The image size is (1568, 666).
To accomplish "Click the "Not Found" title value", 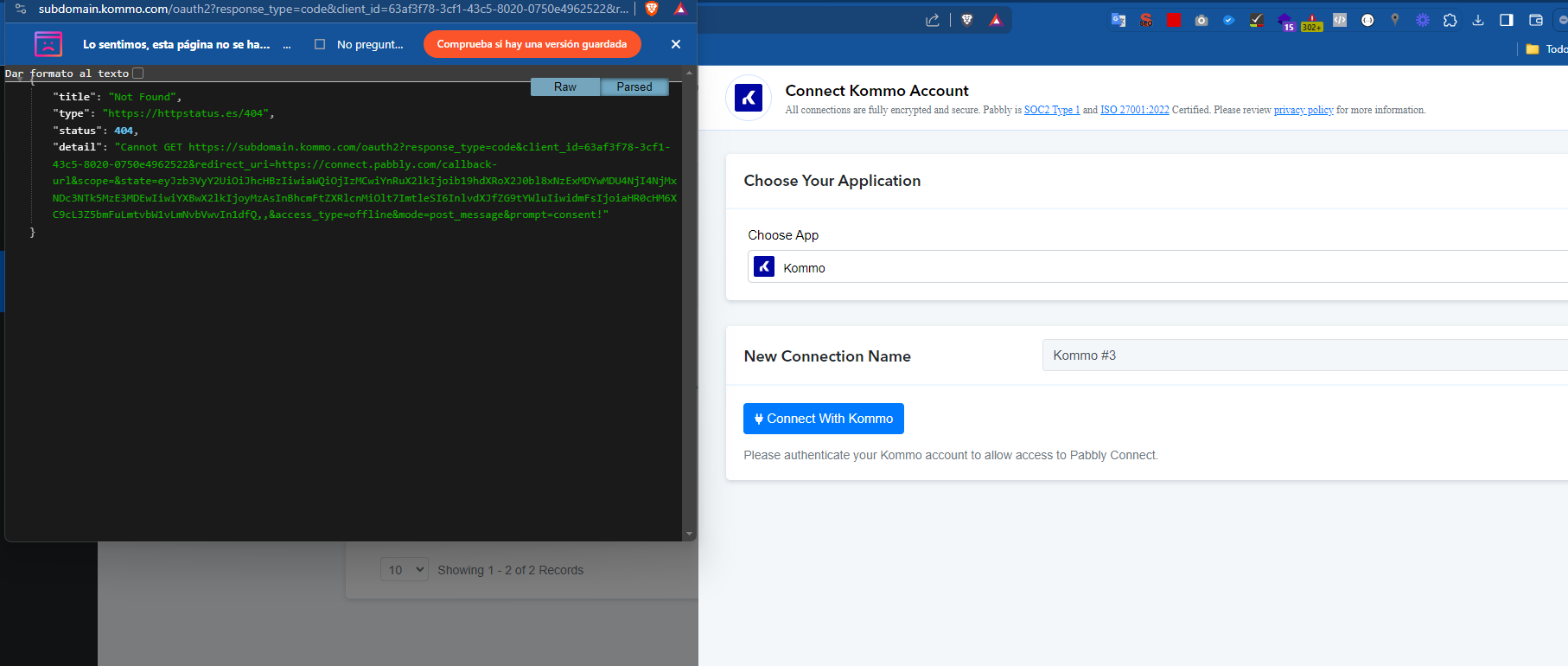I will tap(143, 97).
